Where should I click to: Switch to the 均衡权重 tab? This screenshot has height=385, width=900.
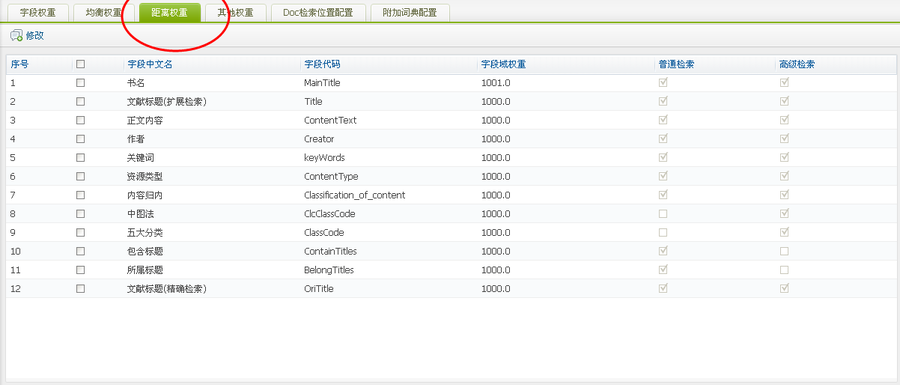click(104, 13)
